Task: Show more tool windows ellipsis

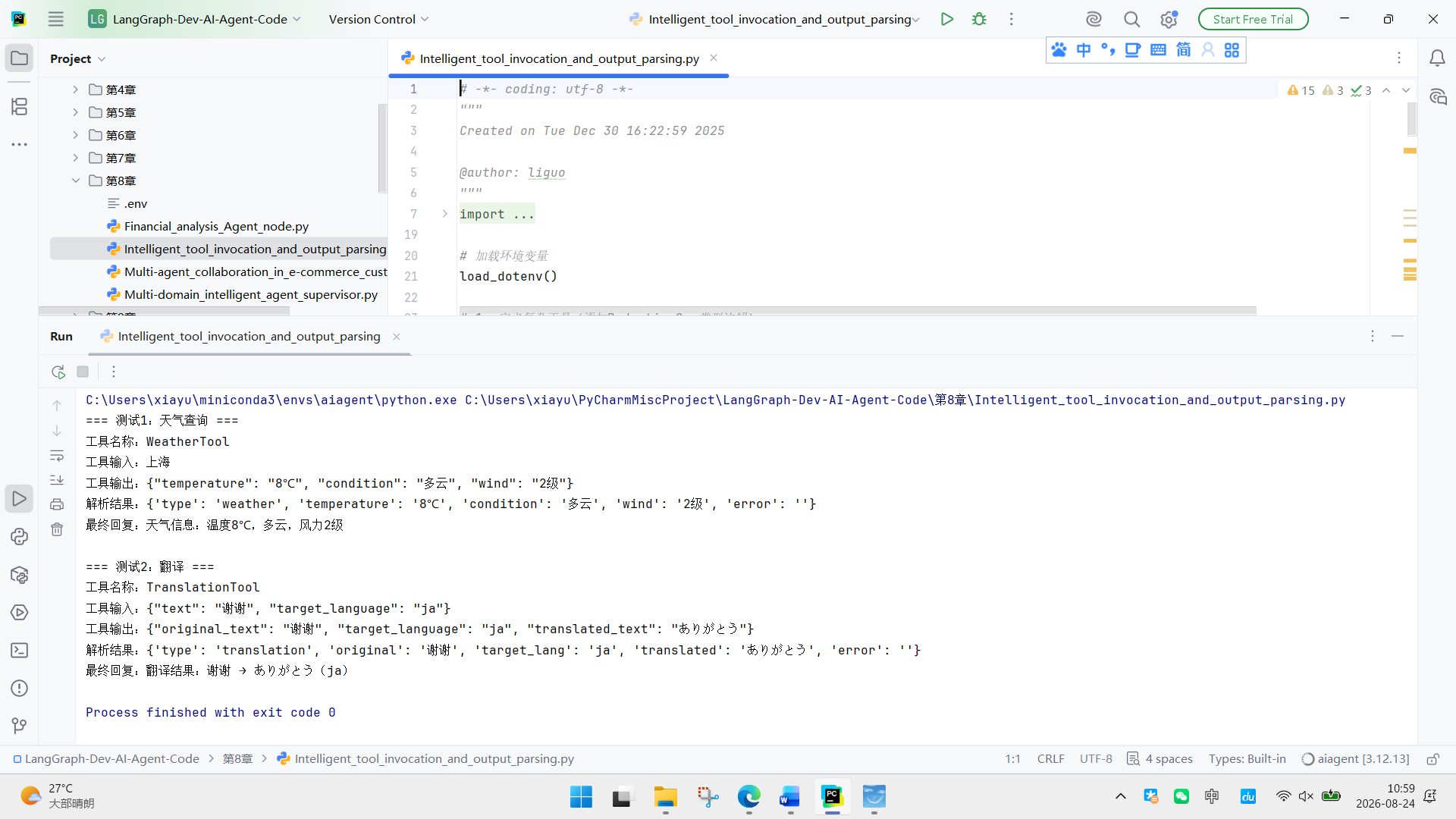Action: 20,144
